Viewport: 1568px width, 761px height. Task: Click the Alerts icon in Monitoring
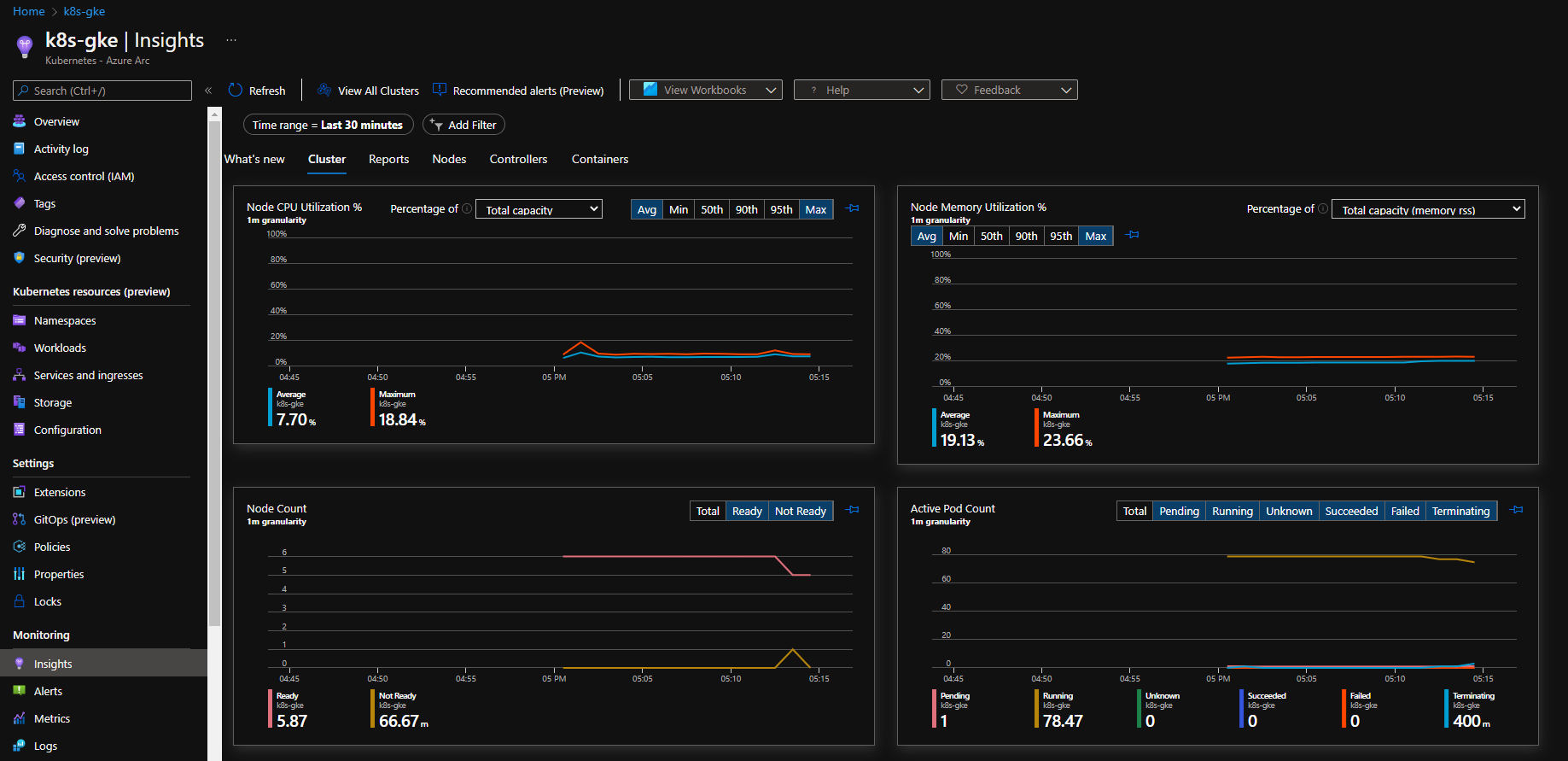[x=19, y=691]
